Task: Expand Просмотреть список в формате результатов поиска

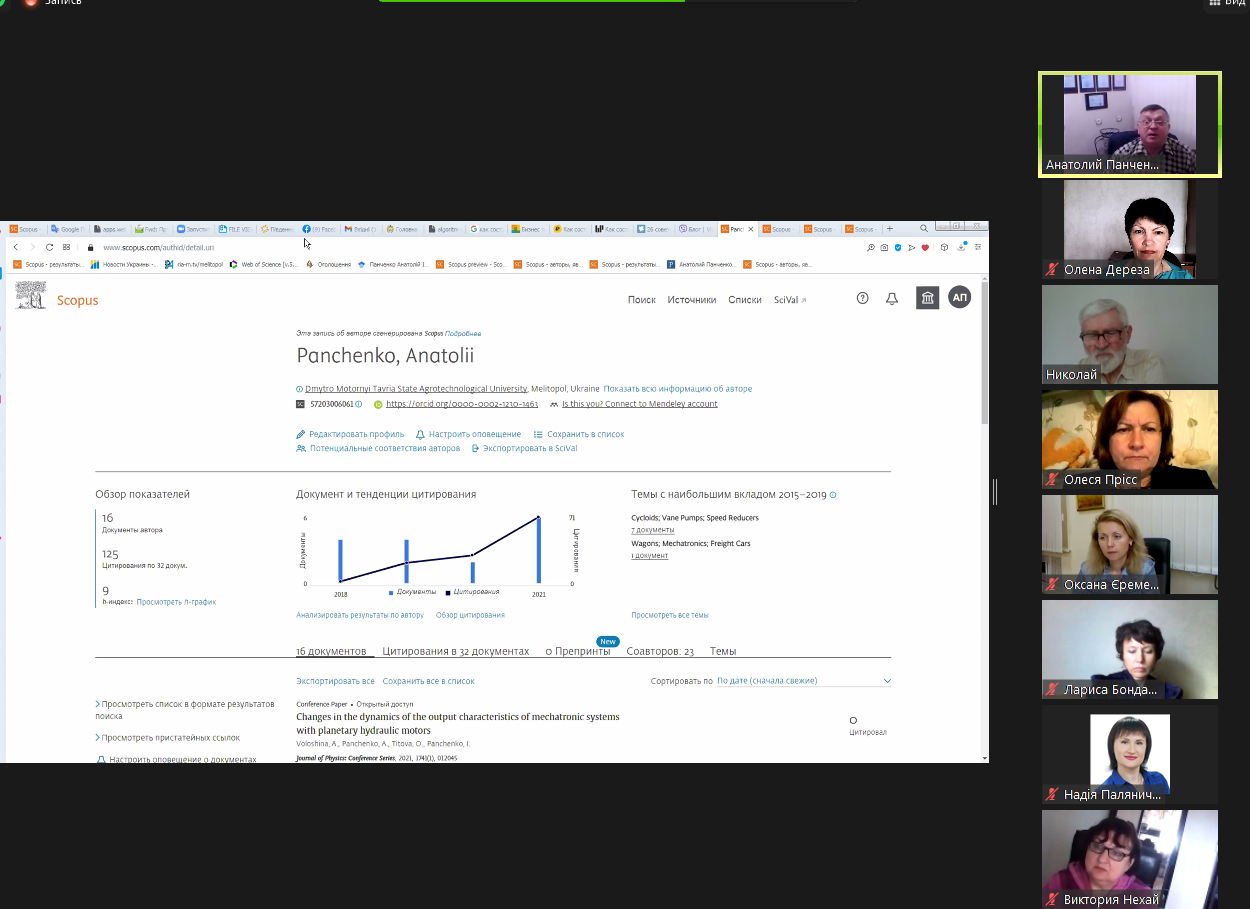Action: pyautogui.click(x=185, y=710)
